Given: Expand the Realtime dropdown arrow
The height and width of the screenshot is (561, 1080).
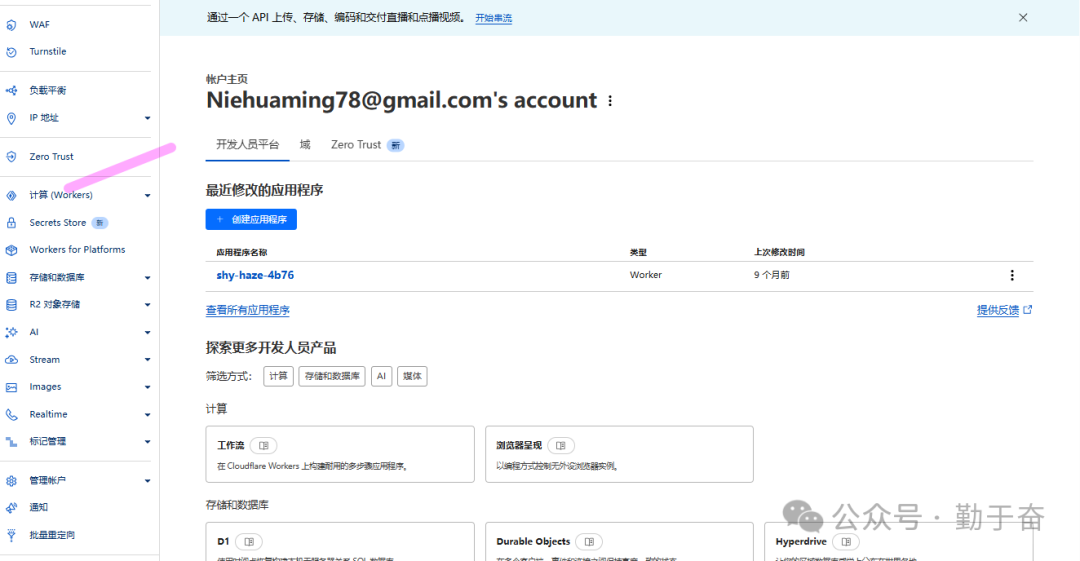Looking at the screenshot, I should pyautogui.click(x=147, y=415).
